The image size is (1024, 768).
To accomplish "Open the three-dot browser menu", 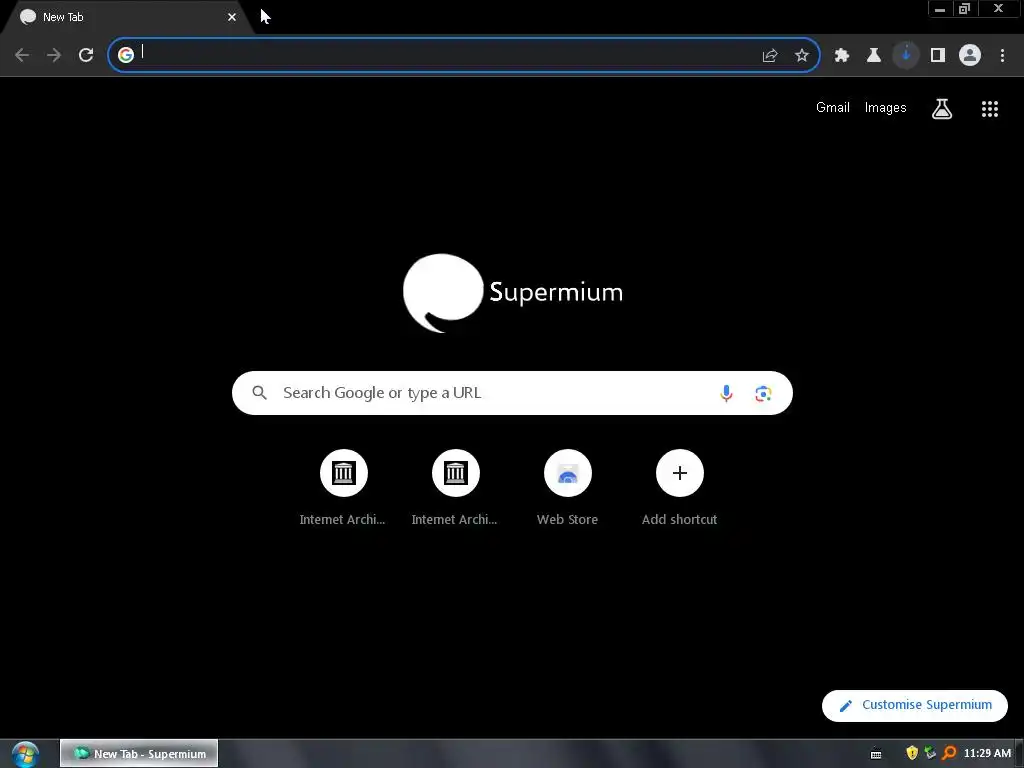I will point(1002,56).
